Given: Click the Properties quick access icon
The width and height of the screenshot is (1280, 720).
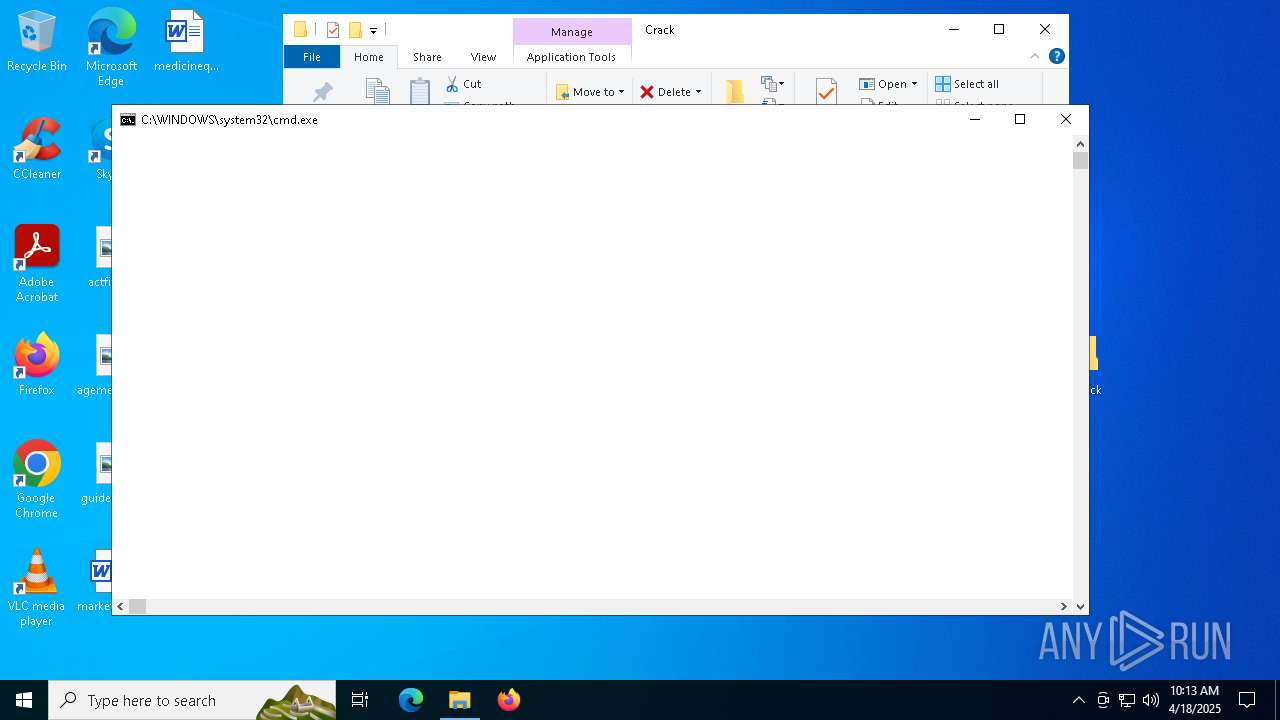Looking at the screenshot, I should point(333,30).
